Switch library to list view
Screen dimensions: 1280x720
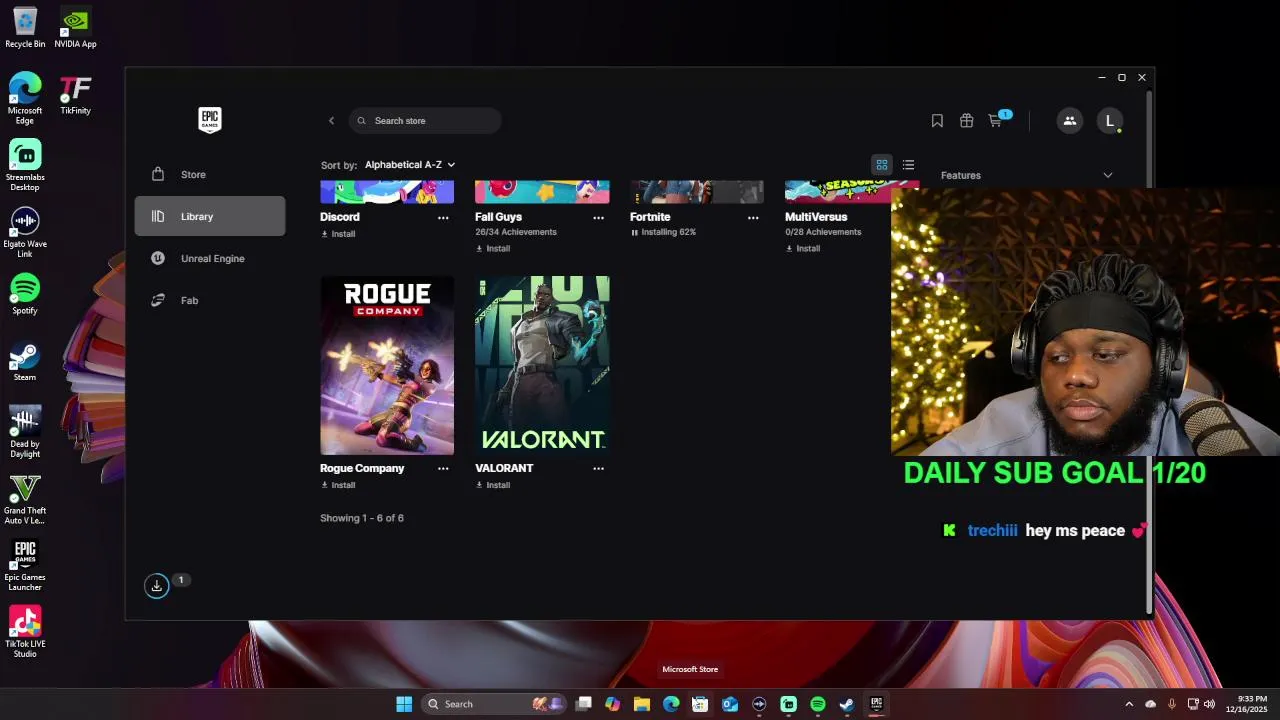[908, 165]
